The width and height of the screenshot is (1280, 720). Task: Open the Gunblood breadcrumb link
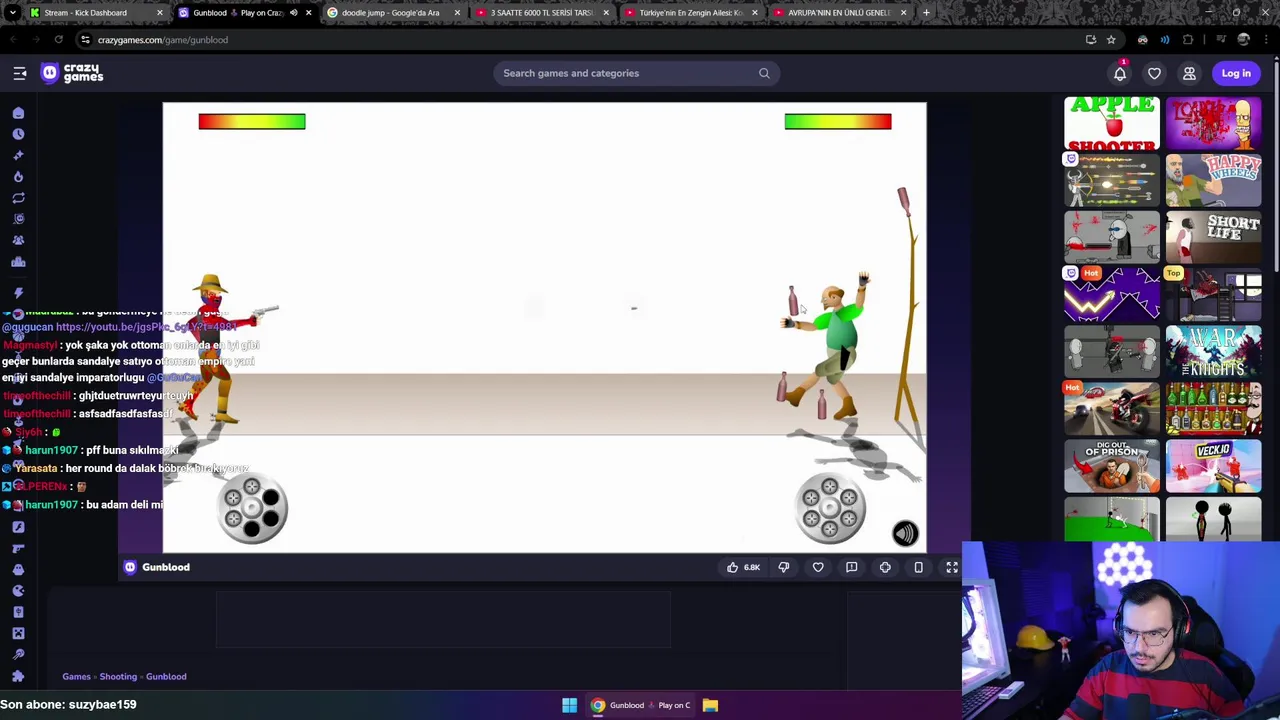pos(166,677)
